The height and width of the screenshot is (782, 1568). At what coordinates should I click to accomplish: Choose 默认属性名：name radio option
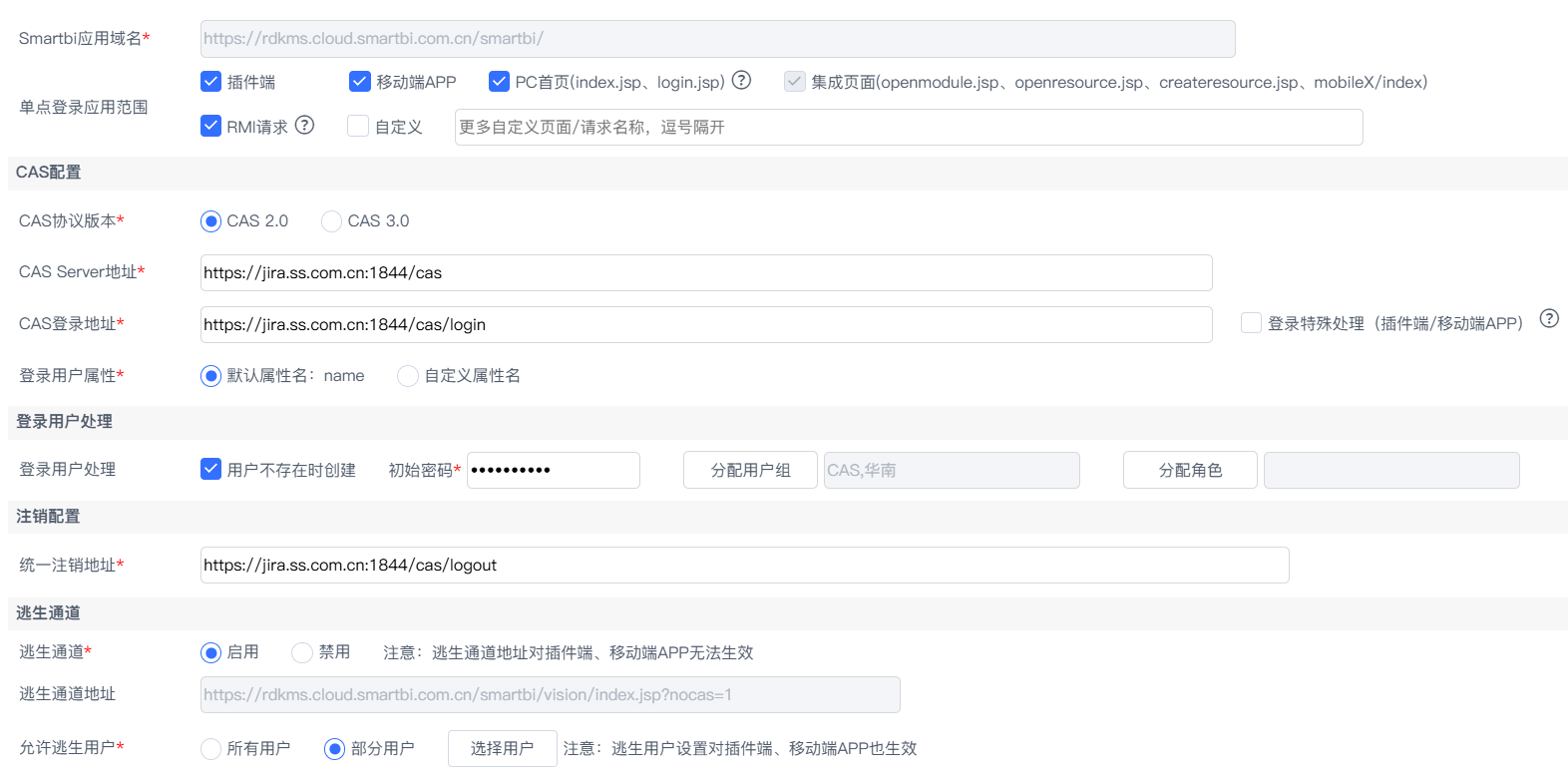point(210,376)
